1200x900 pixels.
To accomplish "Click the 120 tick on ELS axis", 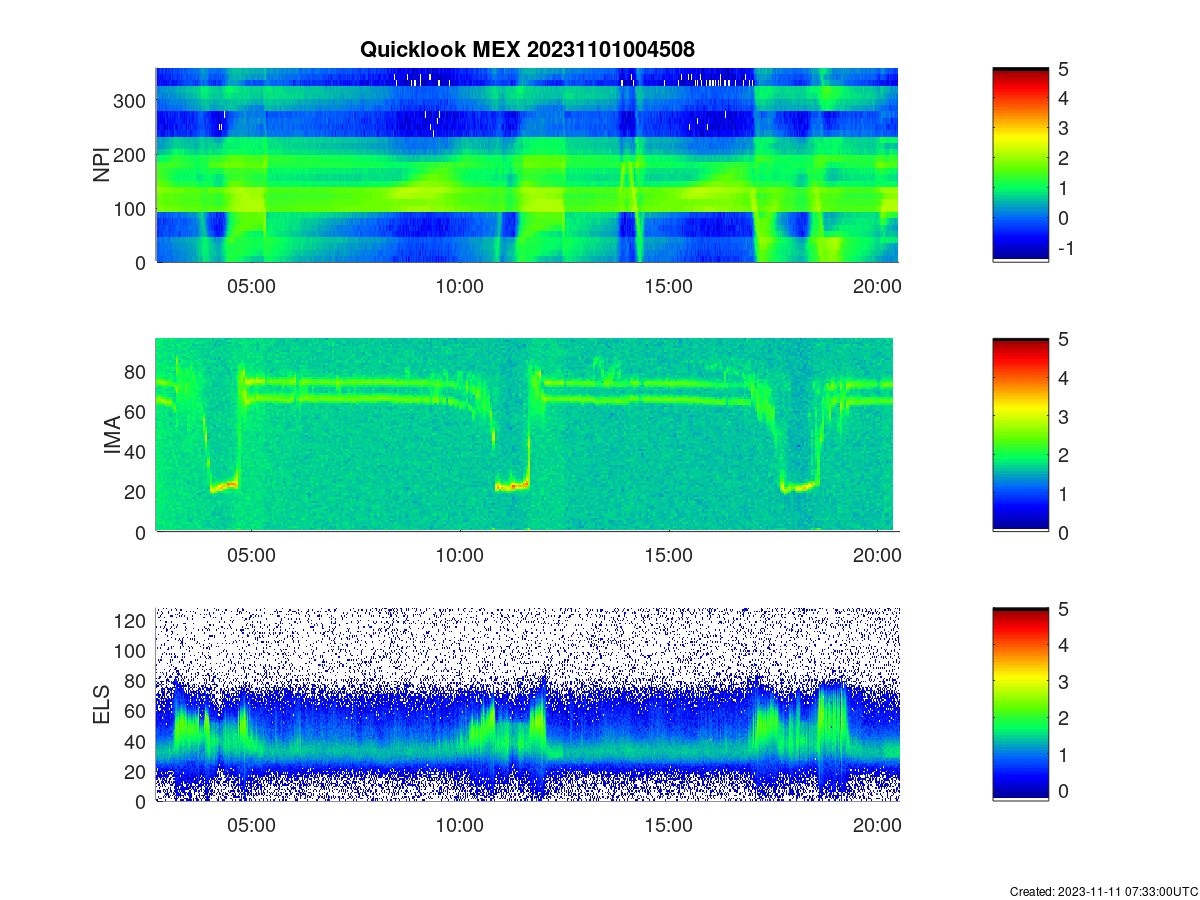I will 132,621.
